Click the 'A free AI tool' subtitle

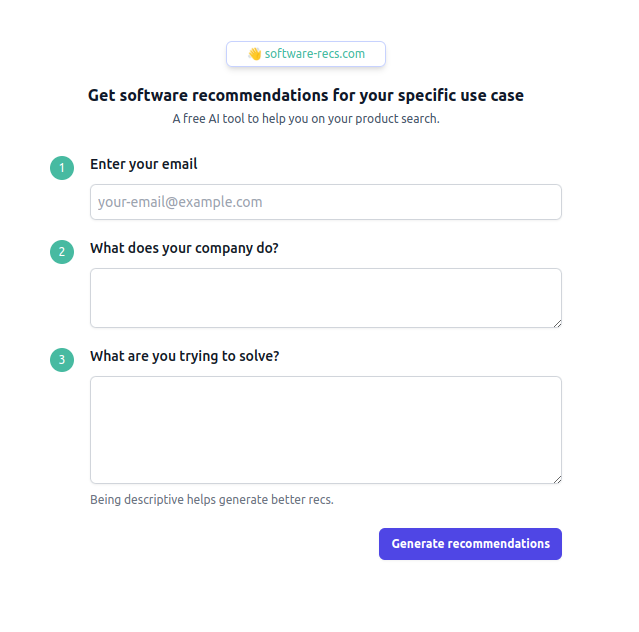tap(306, 119)
